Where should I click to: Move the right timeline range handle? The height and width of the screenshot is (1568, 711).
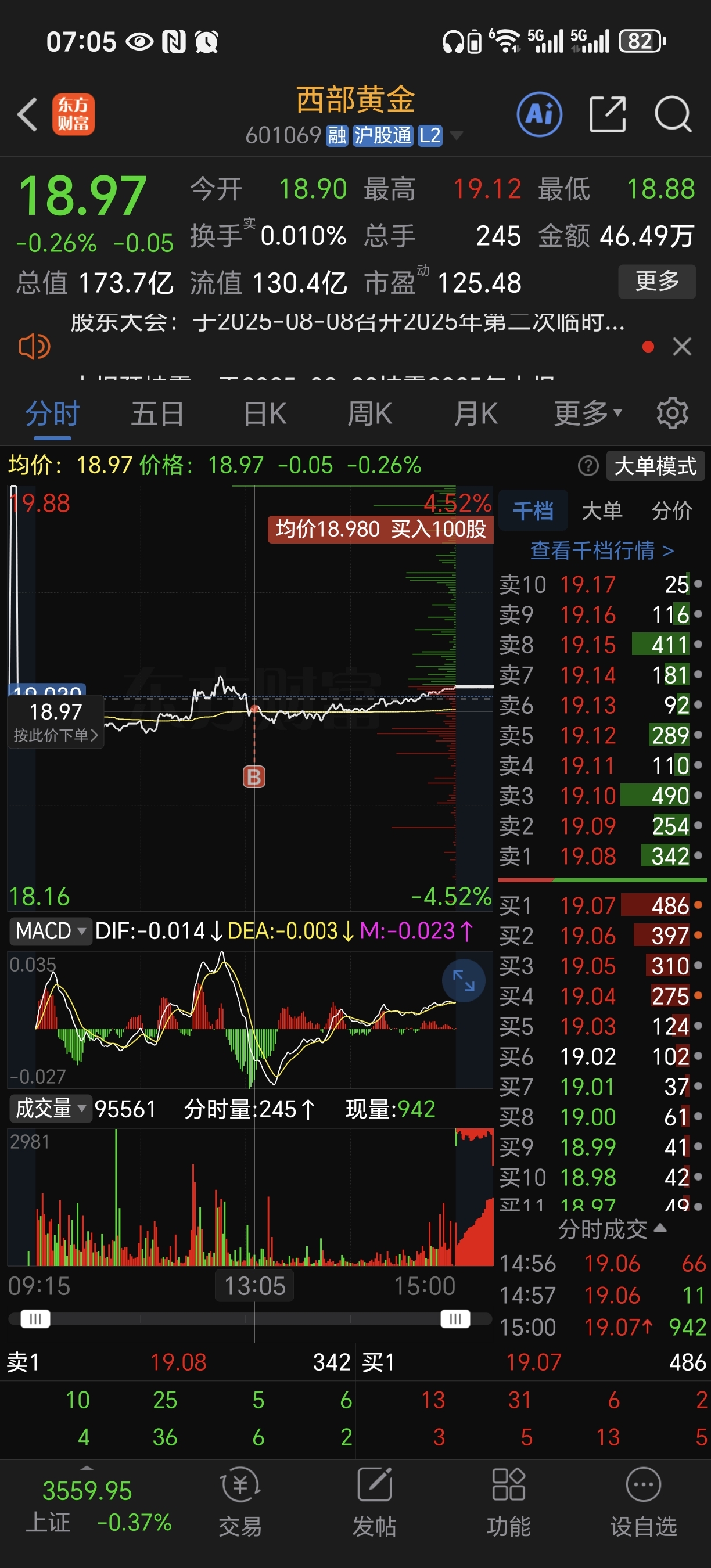click(455, 1319)
